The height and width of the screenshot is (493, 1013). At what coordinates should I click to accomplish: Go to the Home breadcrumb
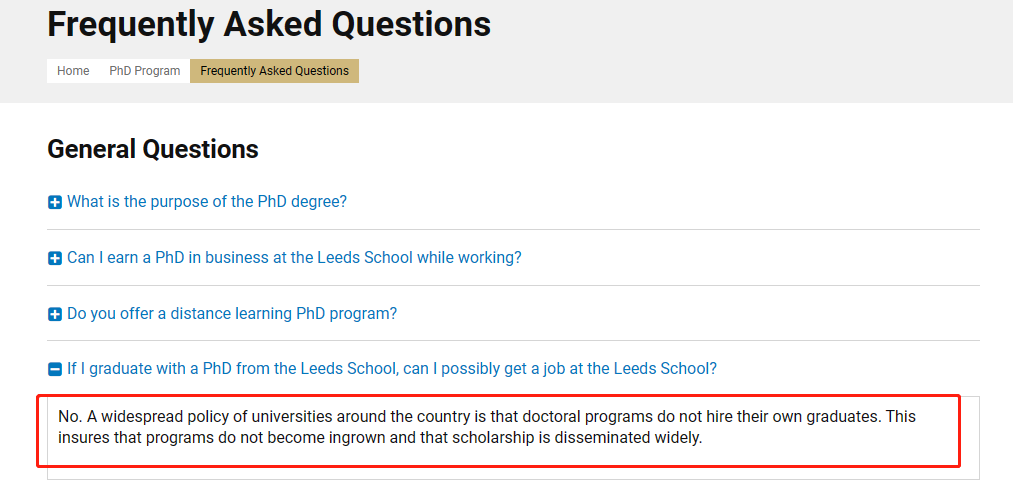point(73,71)
